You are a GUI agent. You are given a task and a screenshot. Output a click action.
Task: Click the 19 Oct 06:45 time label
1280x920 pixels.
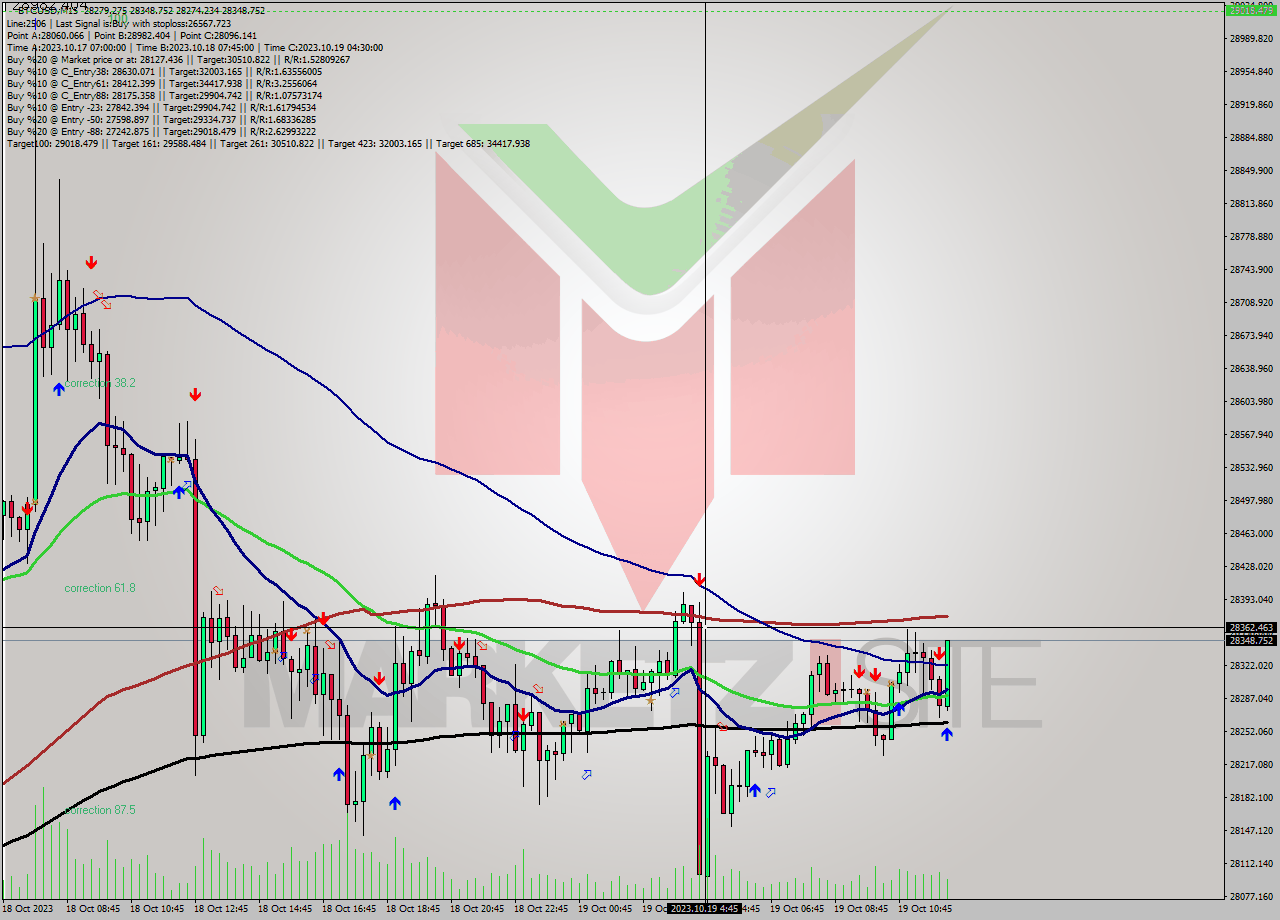(796, 909)
